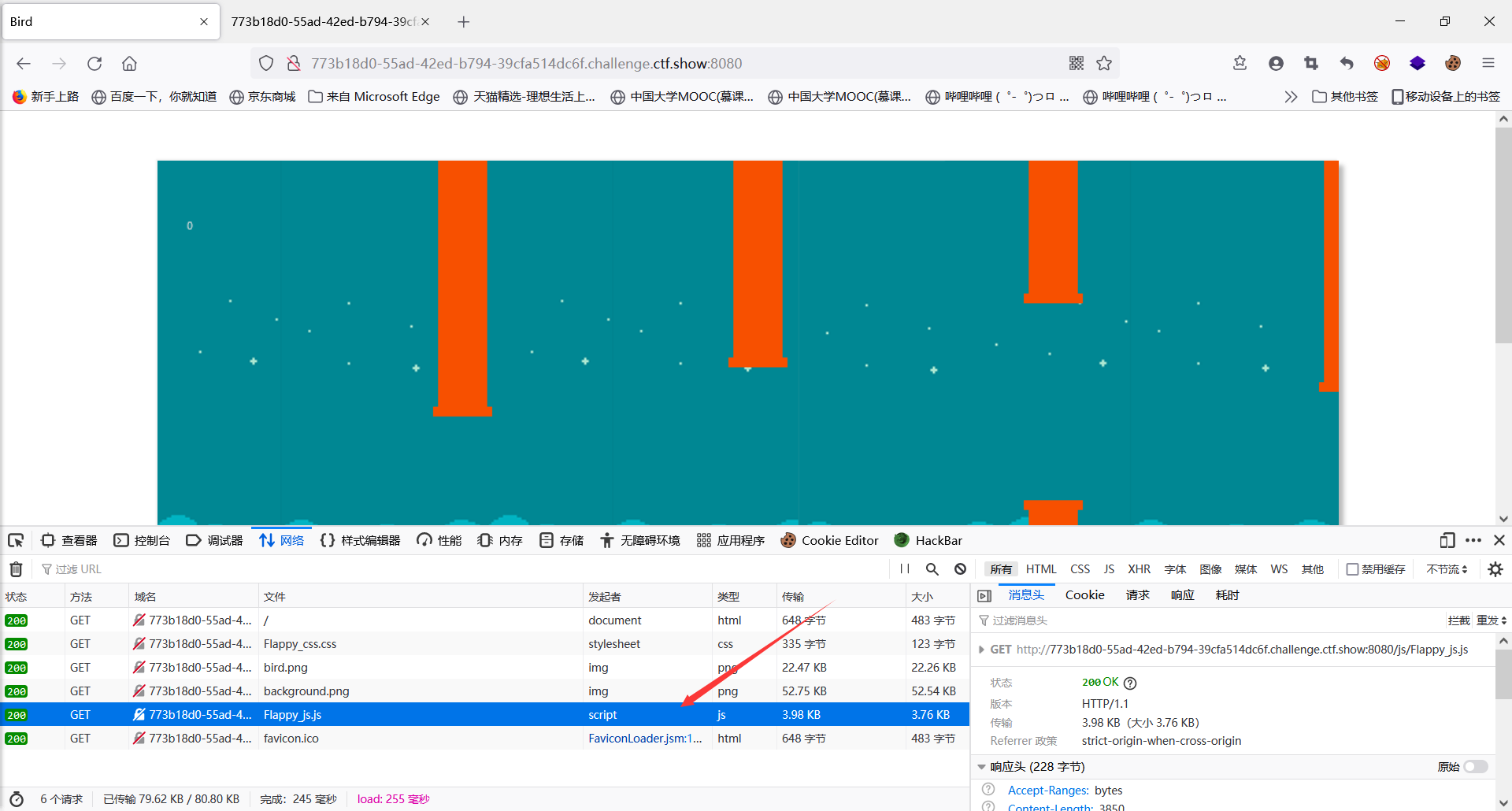Clear network log with trash icon
This screenshot has width=1512, height=811.
click(x=16, y=569)
